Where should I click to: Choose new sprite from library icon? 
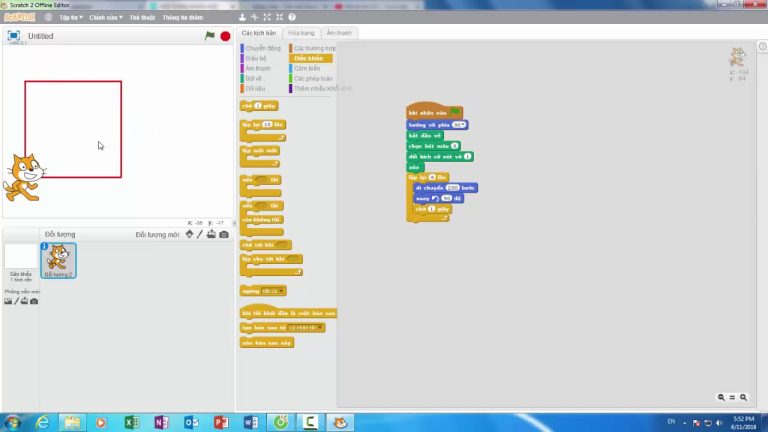[x=190, y=235]
